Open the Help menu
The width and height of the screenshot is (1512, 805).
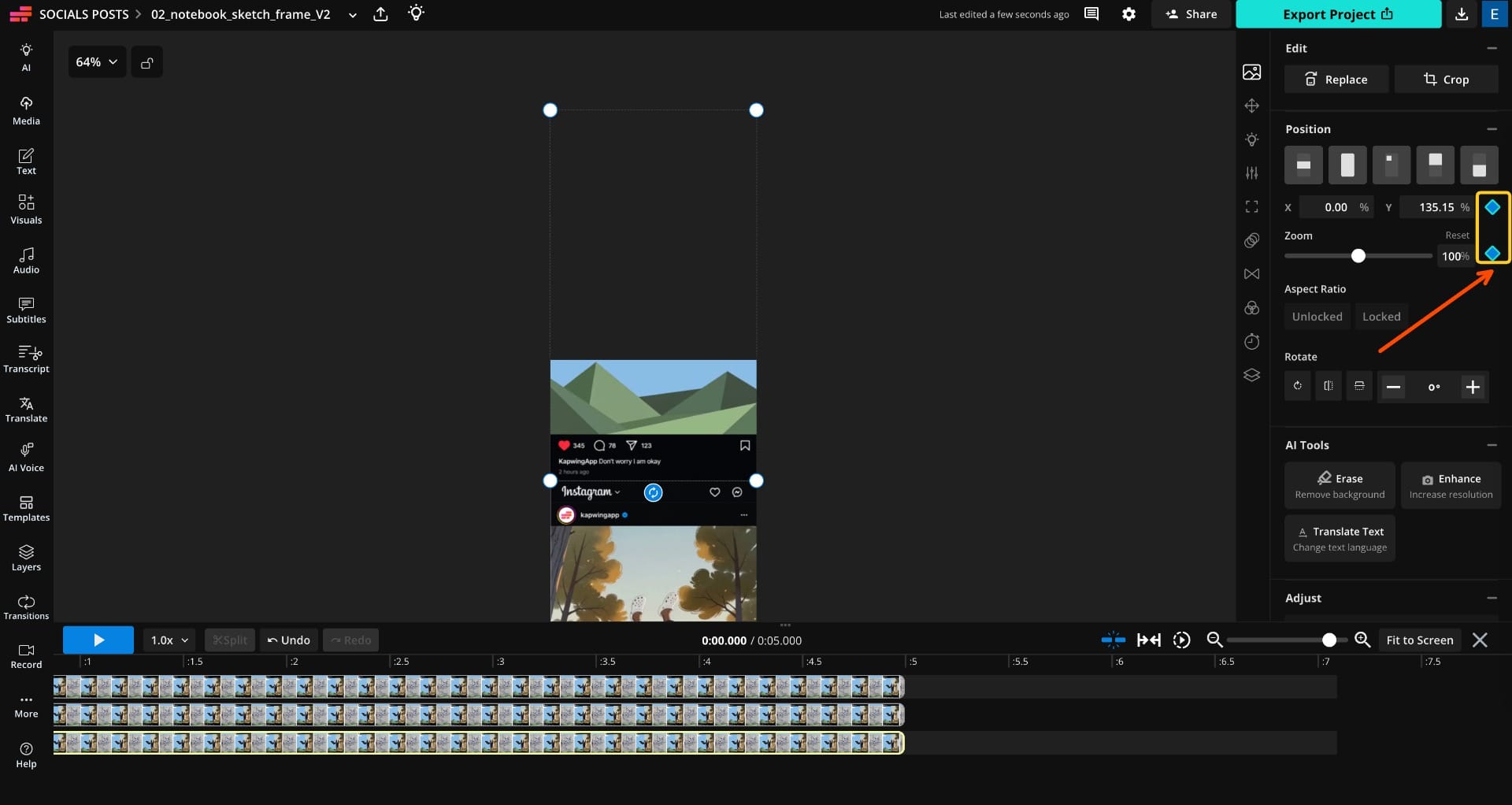pyautogui.click(x=26, y=755)
